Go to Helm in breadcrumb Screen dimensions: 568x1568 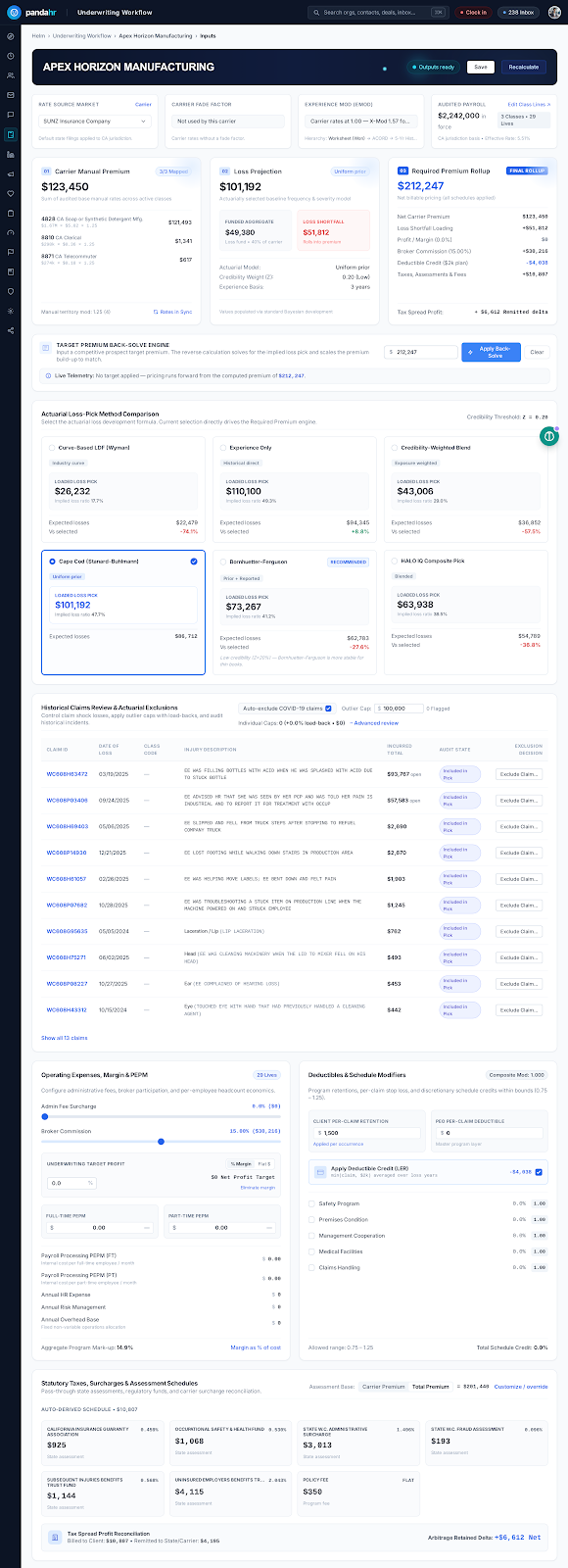[38, 35]
